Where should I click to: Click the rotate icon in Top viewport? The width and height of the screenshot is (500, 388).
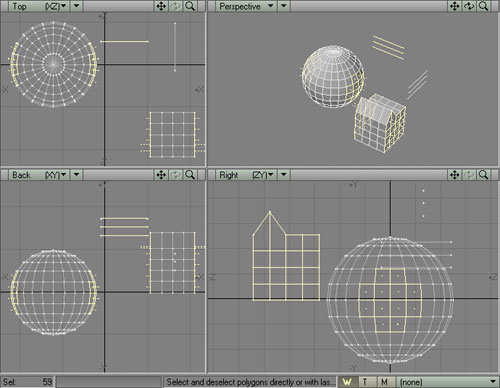tap(176, 6)
